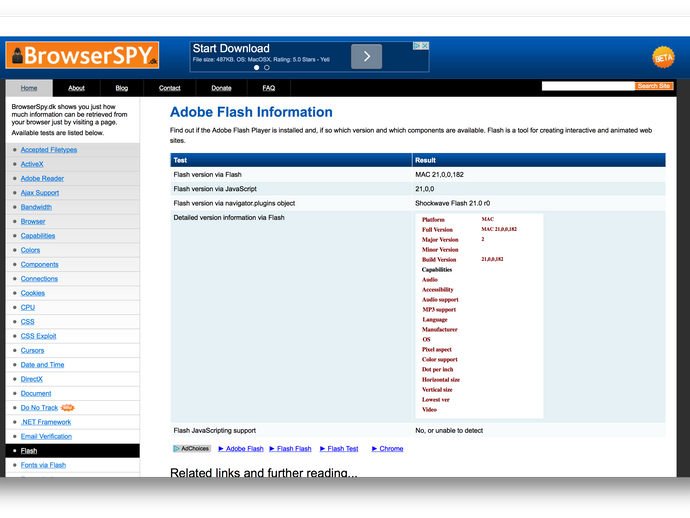690x518 pixels.
Task: Click the Flash JavaScripting support row label
Action: coord(215,430)
